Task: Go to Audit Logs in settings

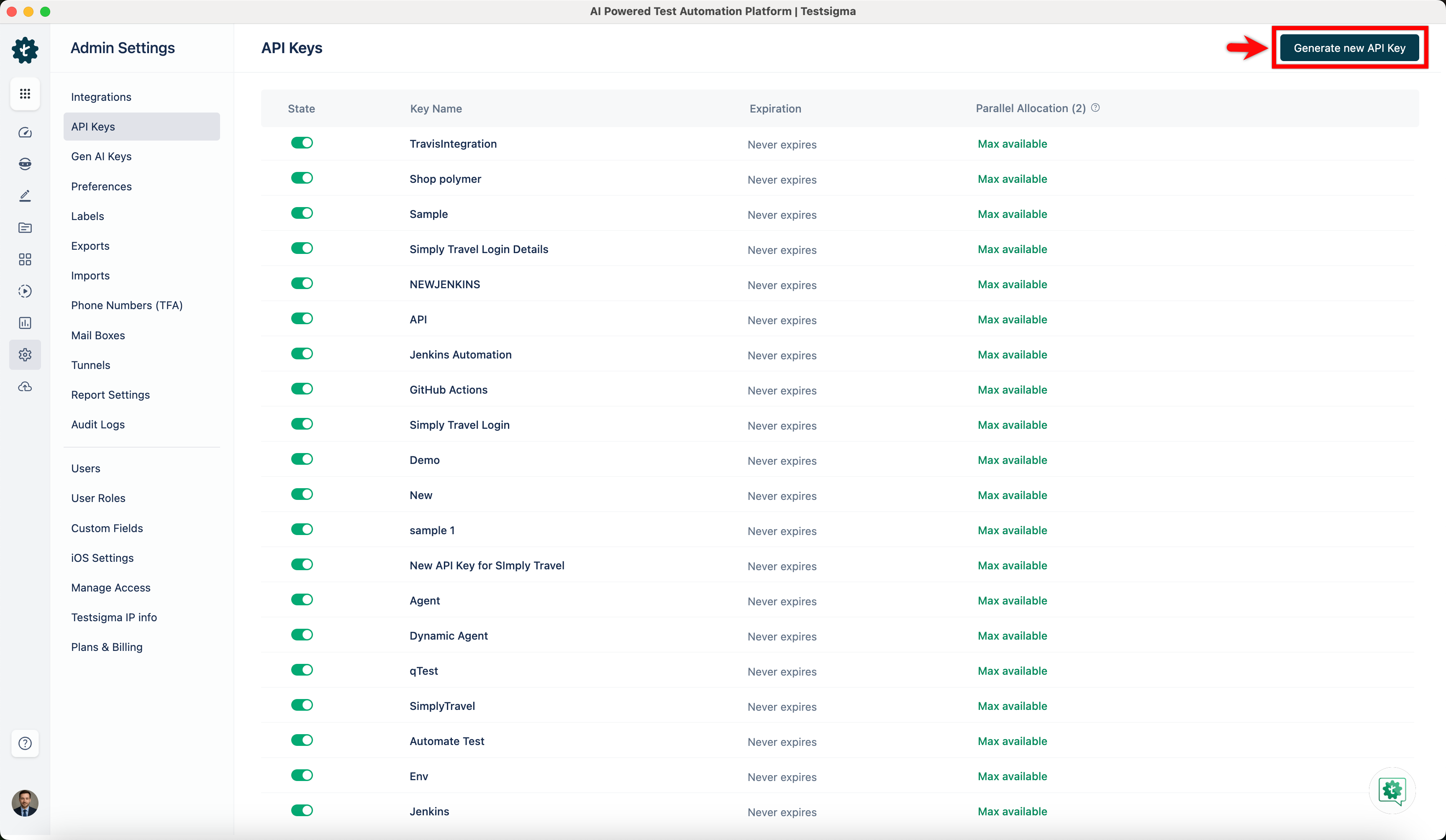Action: (x=98, y=425)
